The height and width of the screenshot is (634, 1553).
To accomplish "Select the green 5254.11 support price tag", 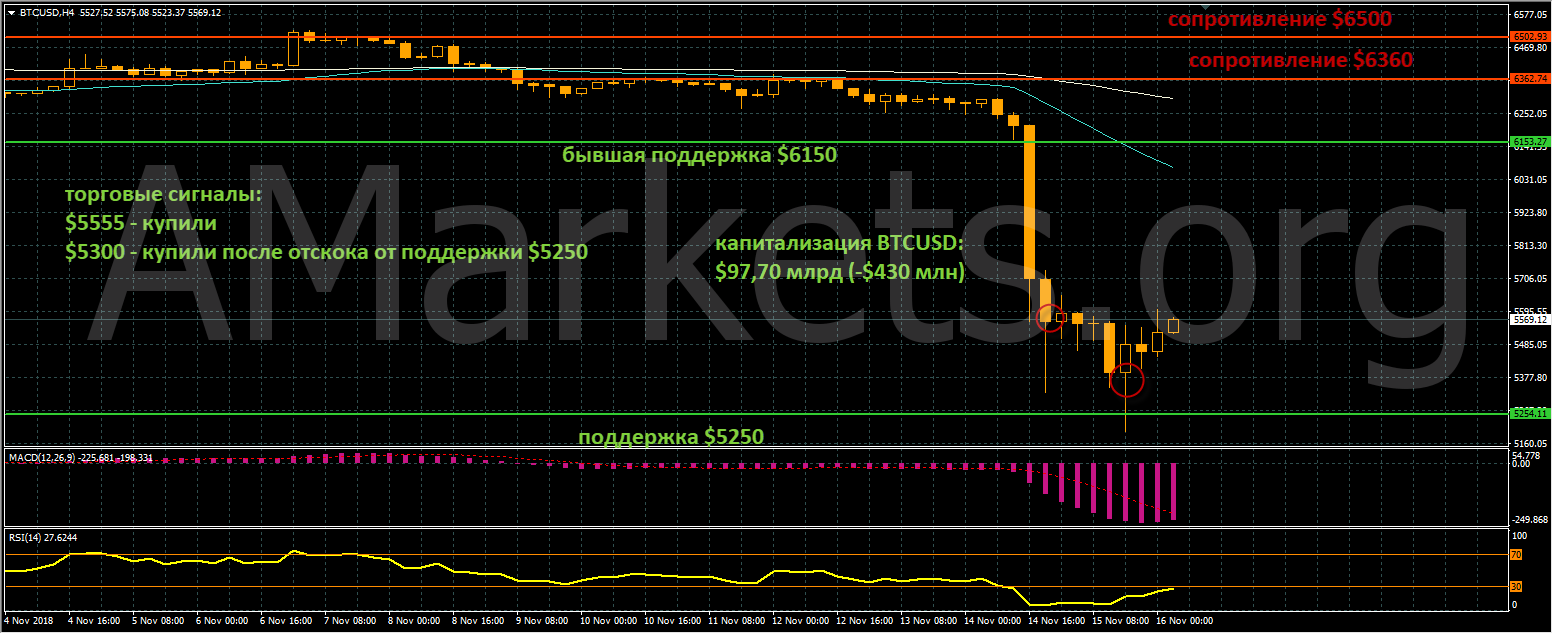I will pyautogui.click(x=1530, y=413).
